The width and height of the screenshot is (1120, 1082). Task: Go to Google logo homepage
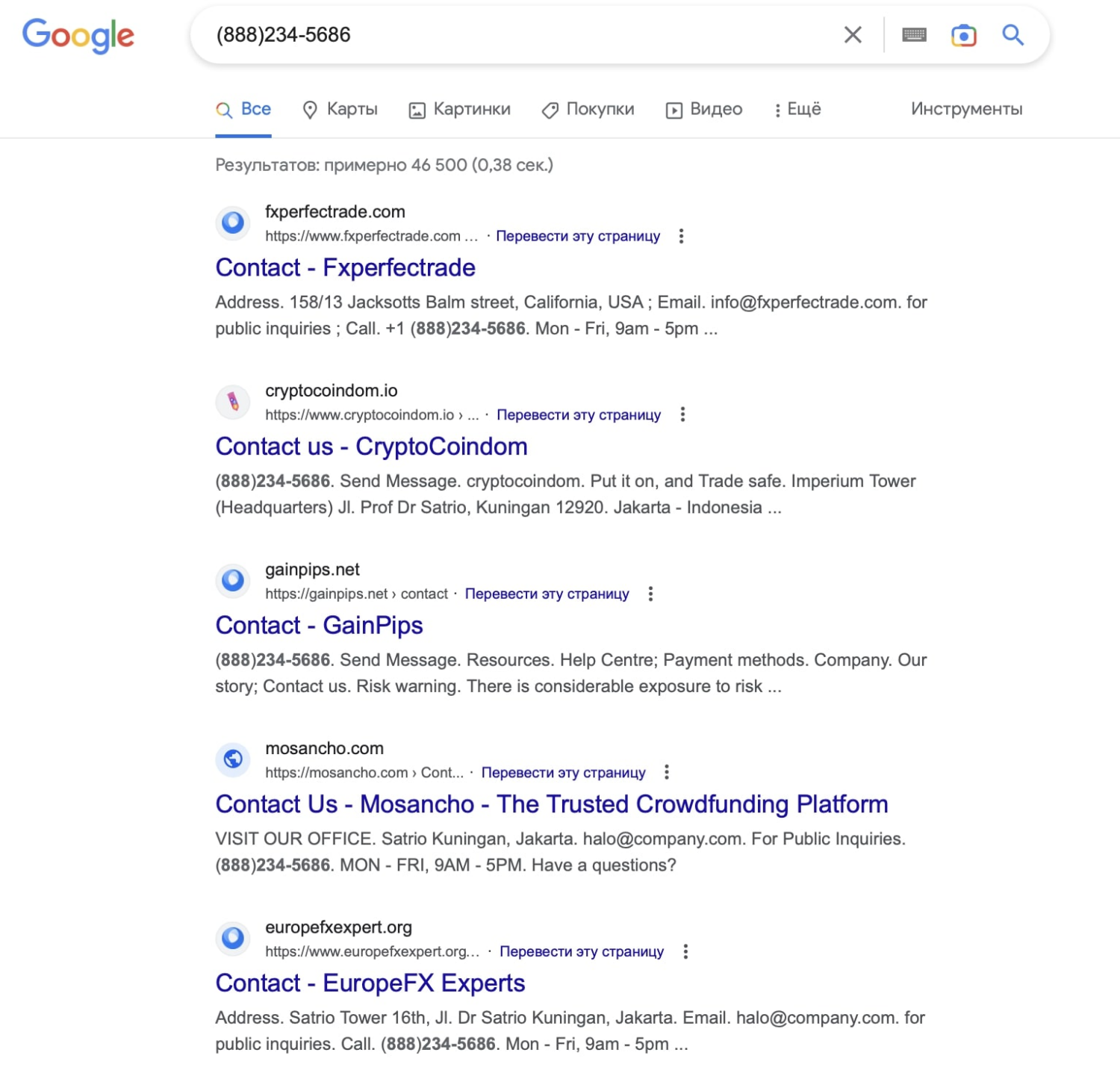78,36
